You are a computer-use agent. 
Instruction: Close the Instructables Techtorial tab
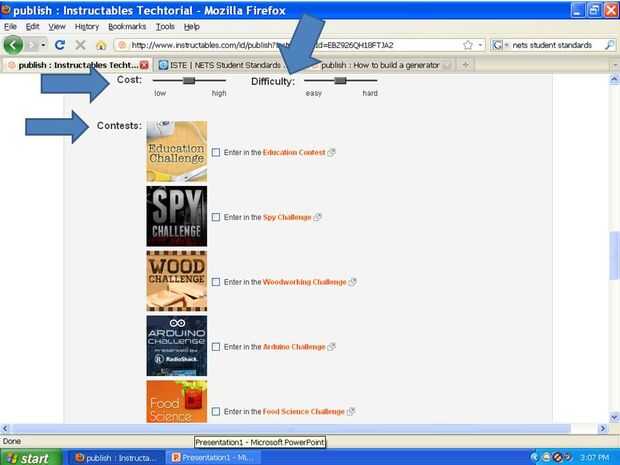click(144, 65)
